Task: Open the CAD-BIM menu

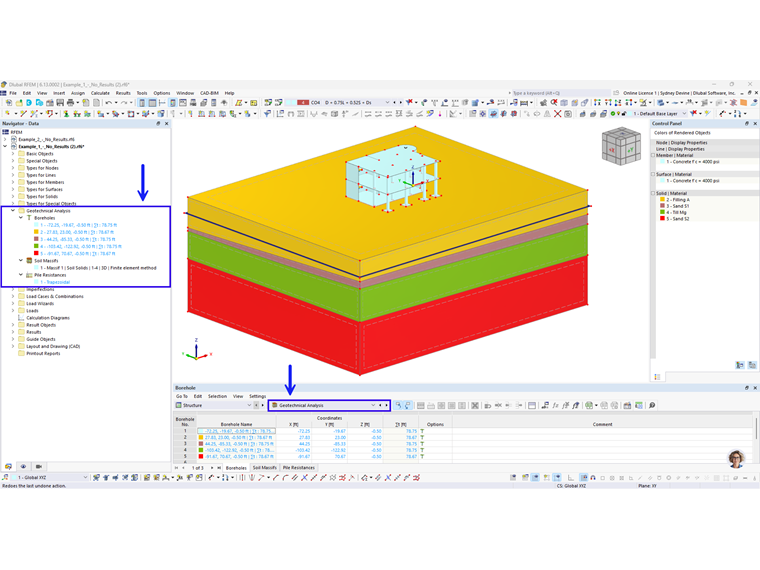Action: pyautogui.click(x=209, y=93)
